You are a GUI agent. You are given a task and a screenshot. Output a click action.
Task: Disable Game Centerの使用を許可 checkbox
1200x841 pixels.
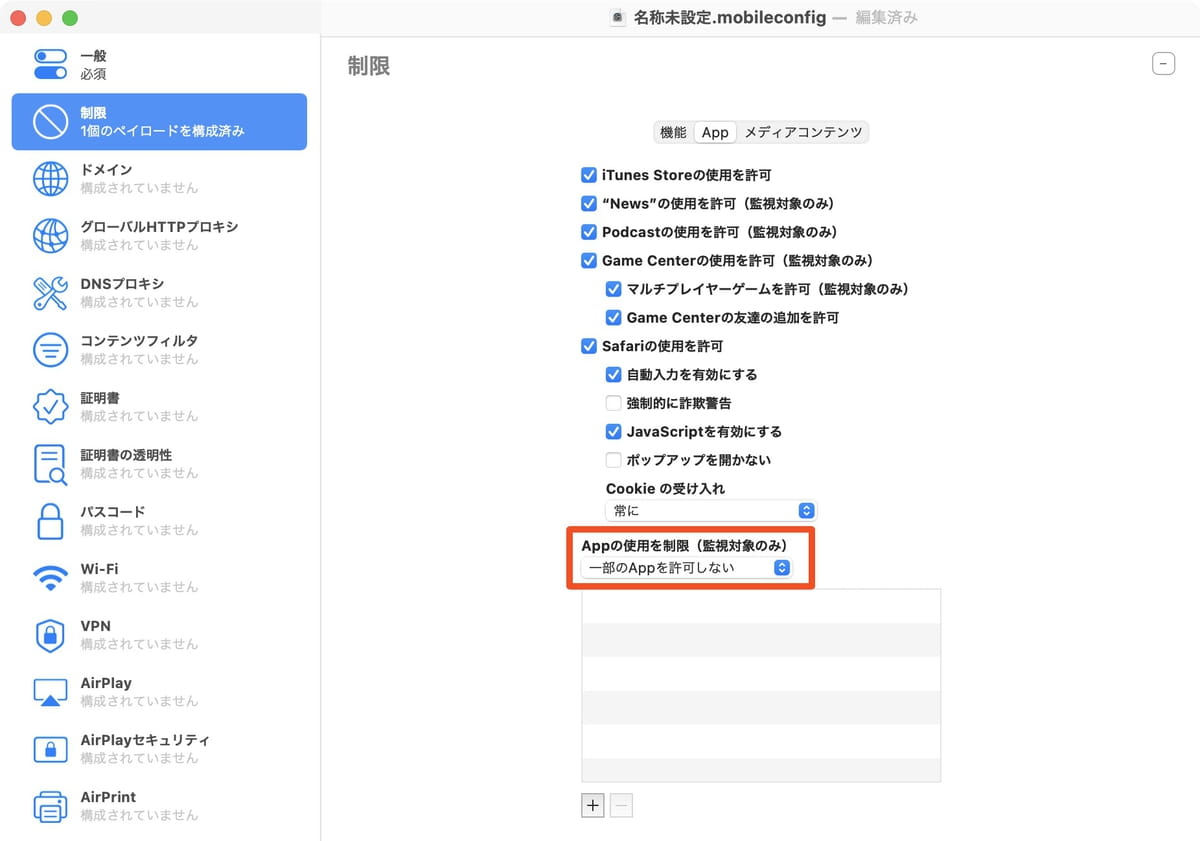point(589,261)
